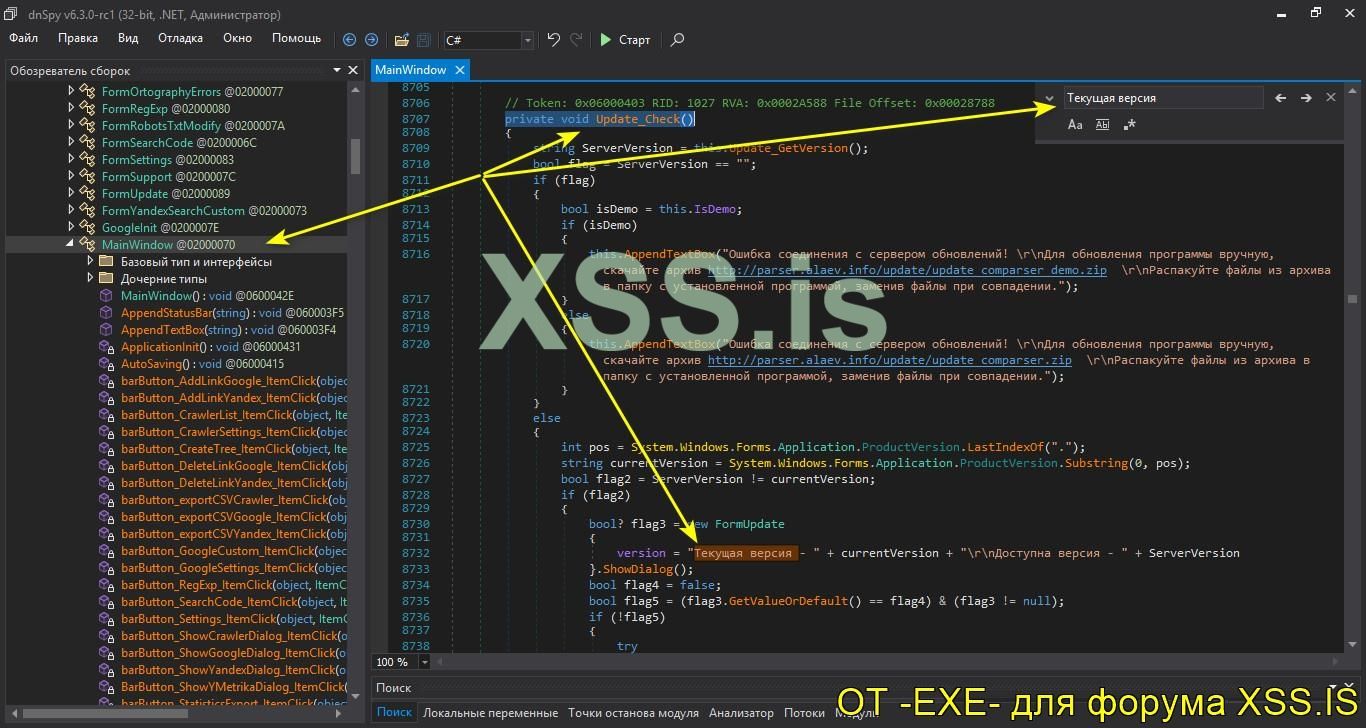Select barButton_CrawlerList_ItemClick method
This screenshot has height=728, width=1366.
coord(234,414)
